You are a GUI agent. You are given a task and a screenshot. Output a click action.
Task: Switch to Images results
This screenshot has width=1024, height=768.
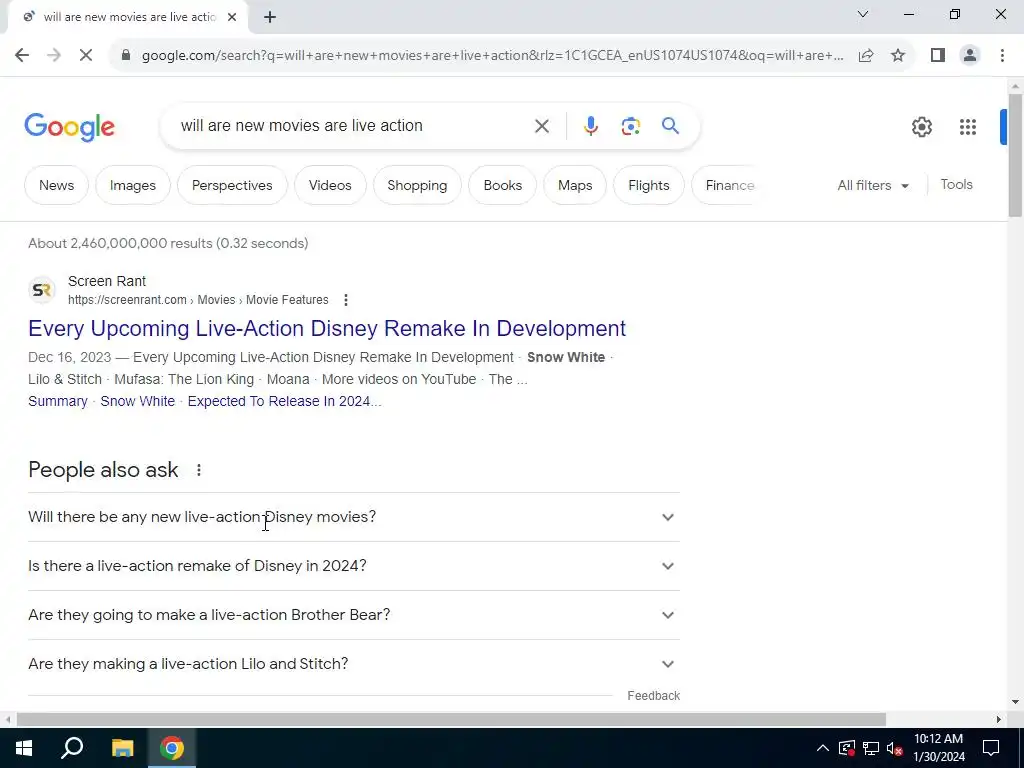[x=133, y=185]
